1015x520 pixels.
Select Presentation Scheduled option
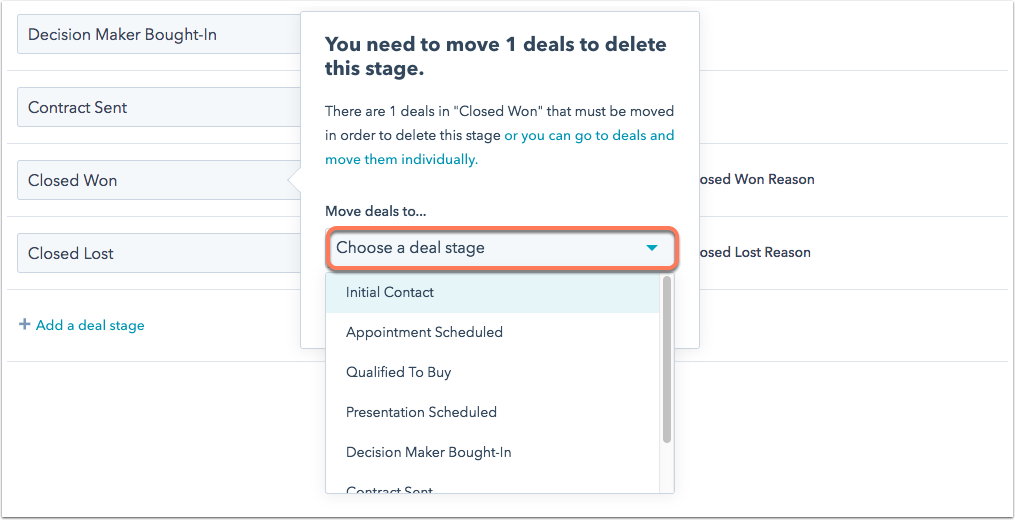tap(421, 412)
